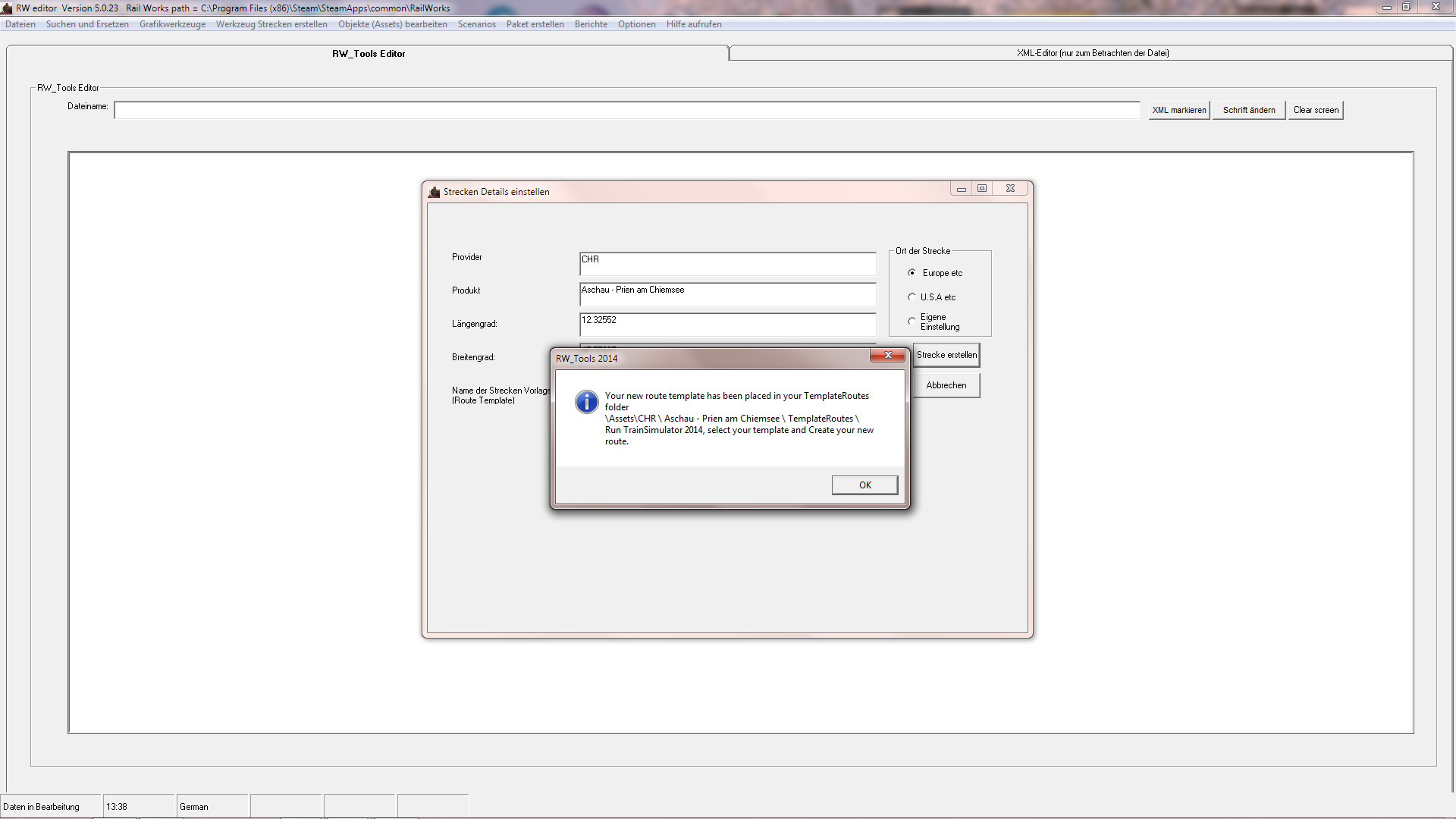
Task: Maximize the Strecken Details einstellen window
Action: pyautogui.click(x=982, y=189)
